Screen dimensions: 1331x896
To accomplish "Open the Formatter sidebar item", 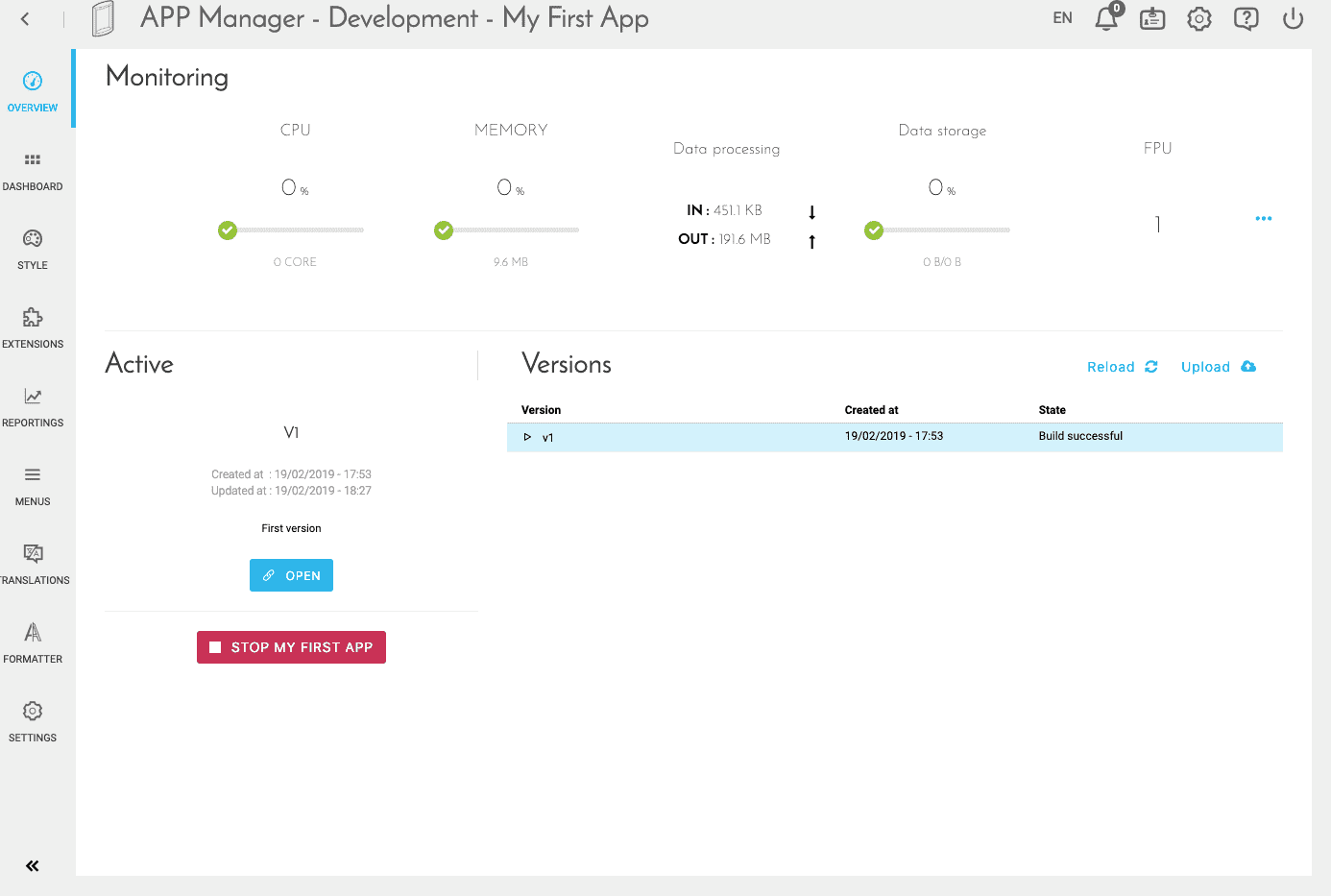I will point(33,642).
